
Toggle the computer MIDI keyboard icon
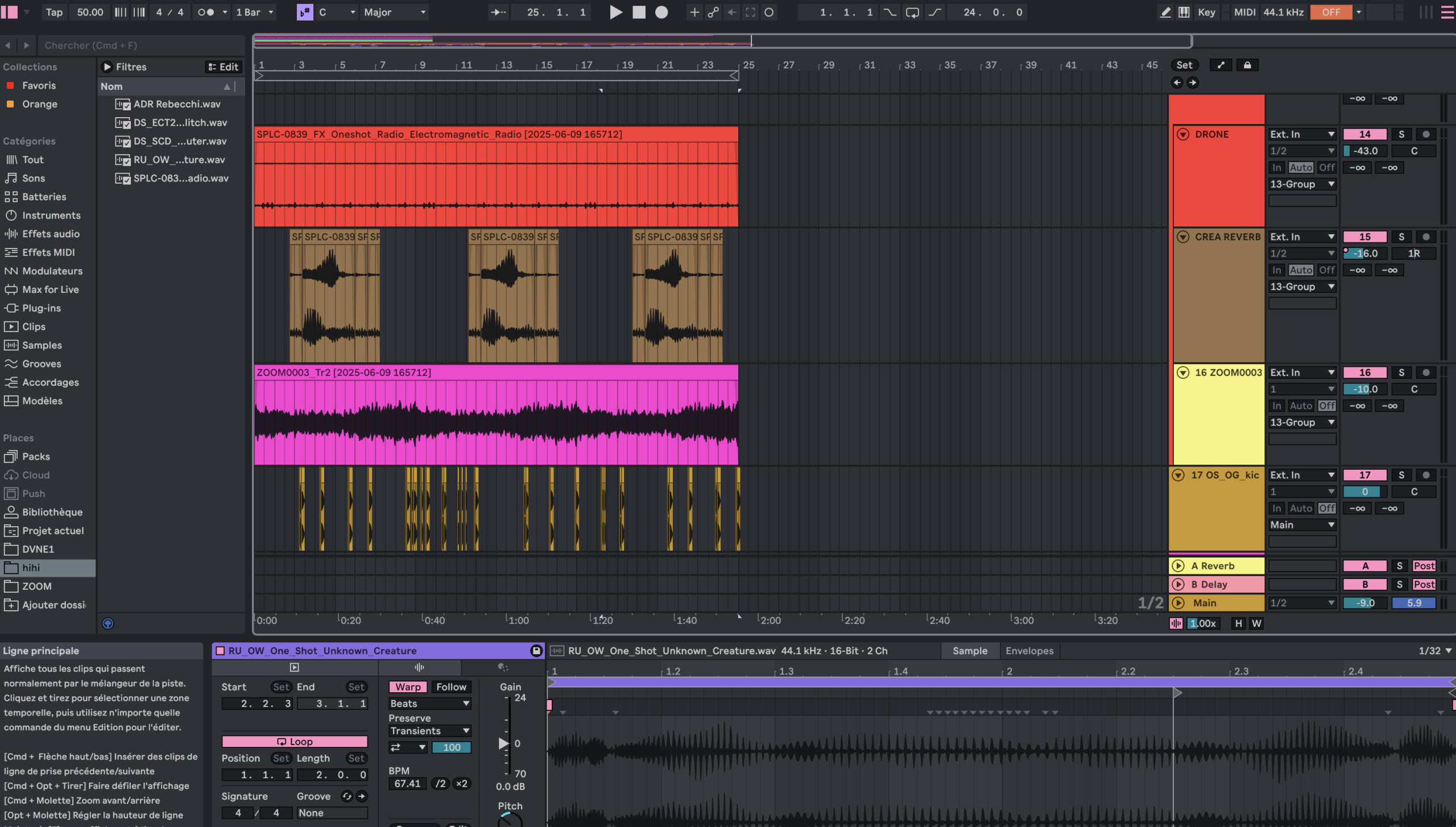point(1184,12)
